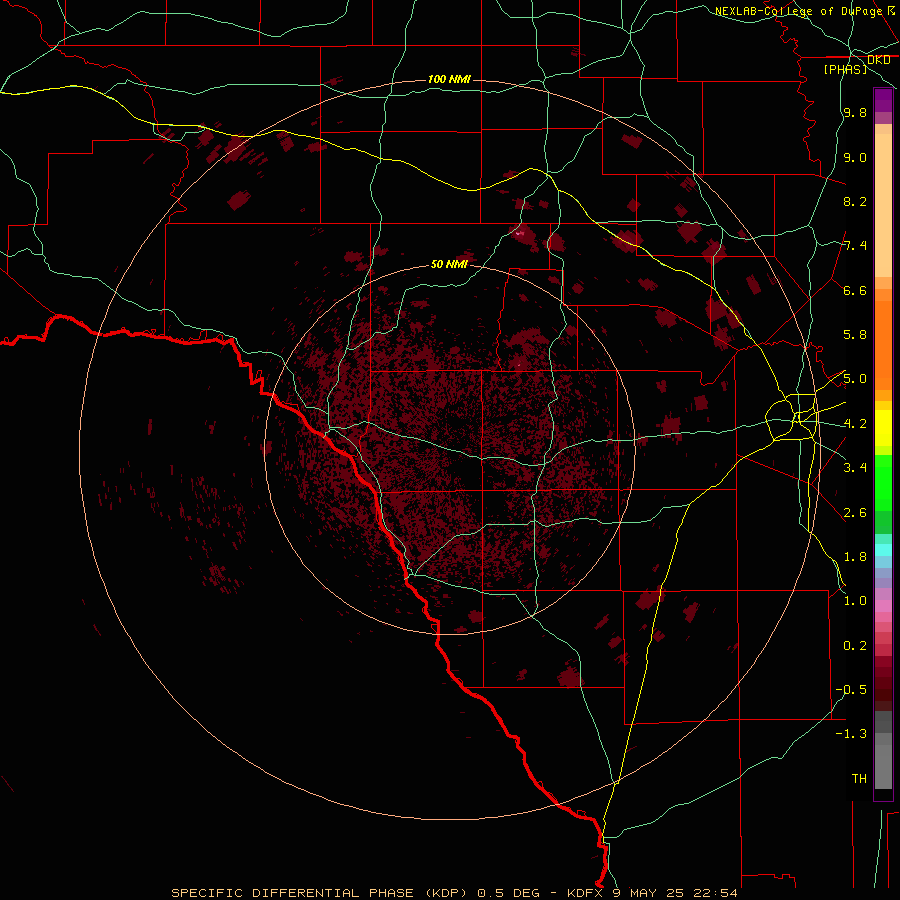The width and height of the screenshot is (900, 900).
Task: Click the 5.8 color scale value
Action: [855, 335]
